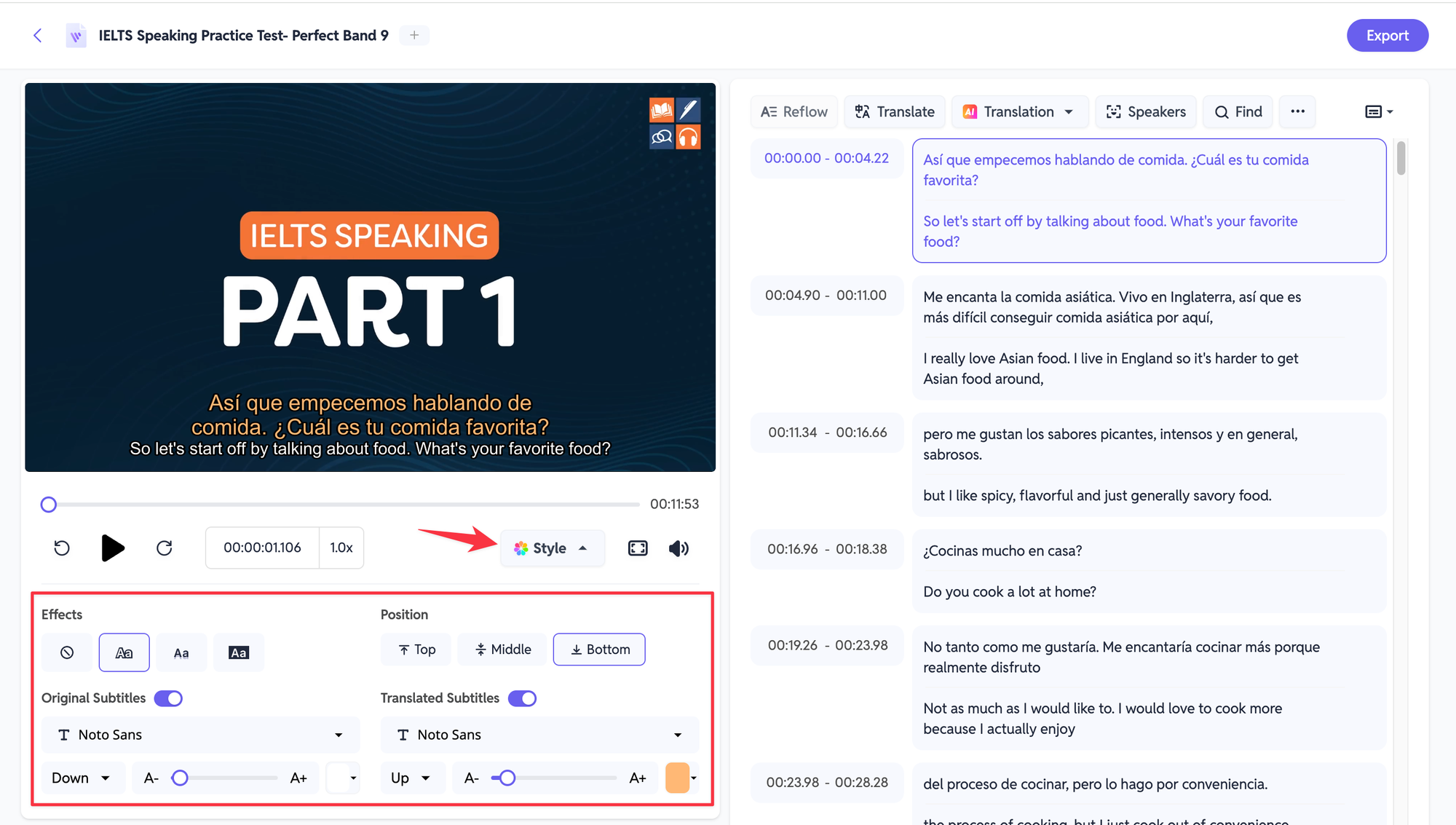1456x825 pixels.
Task: Select timestamp 00:00.00 - 00:04.22
Action: (x=826, y=158)
